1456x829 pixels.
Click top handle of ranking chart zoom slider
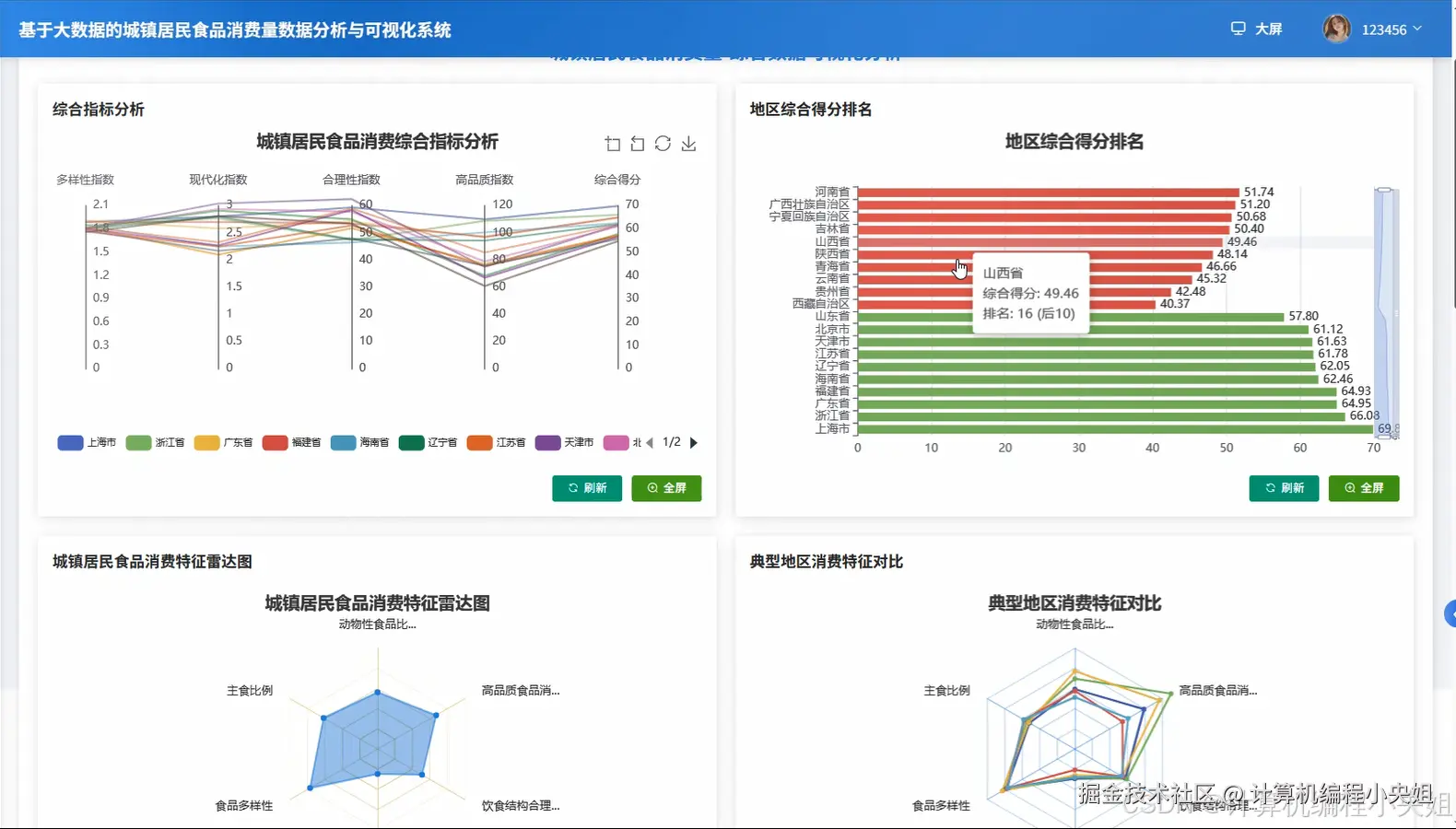pyautogui.click(x=1384, y=190)
